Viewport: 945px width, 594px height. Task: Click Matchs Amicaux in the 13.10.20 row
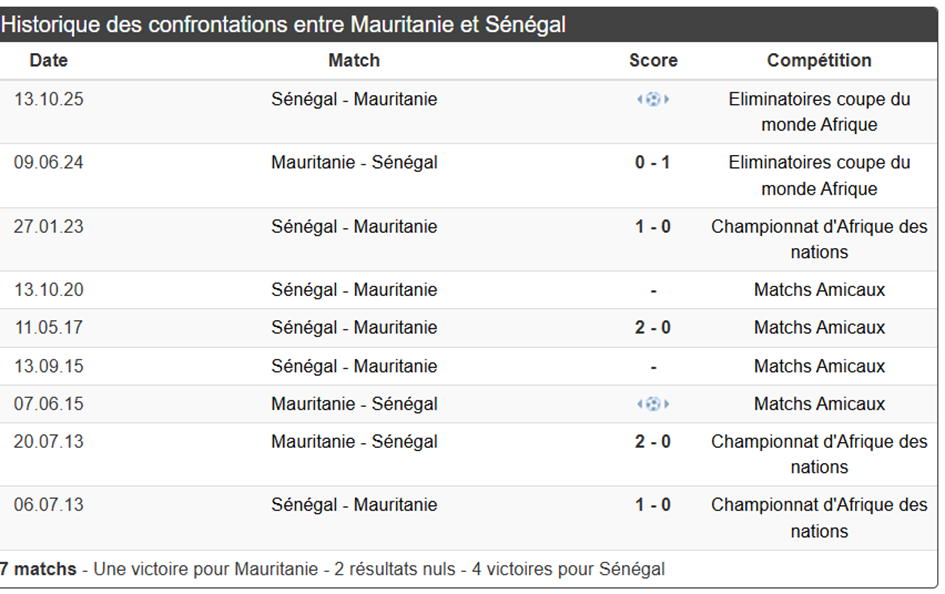tap(819, 290)
